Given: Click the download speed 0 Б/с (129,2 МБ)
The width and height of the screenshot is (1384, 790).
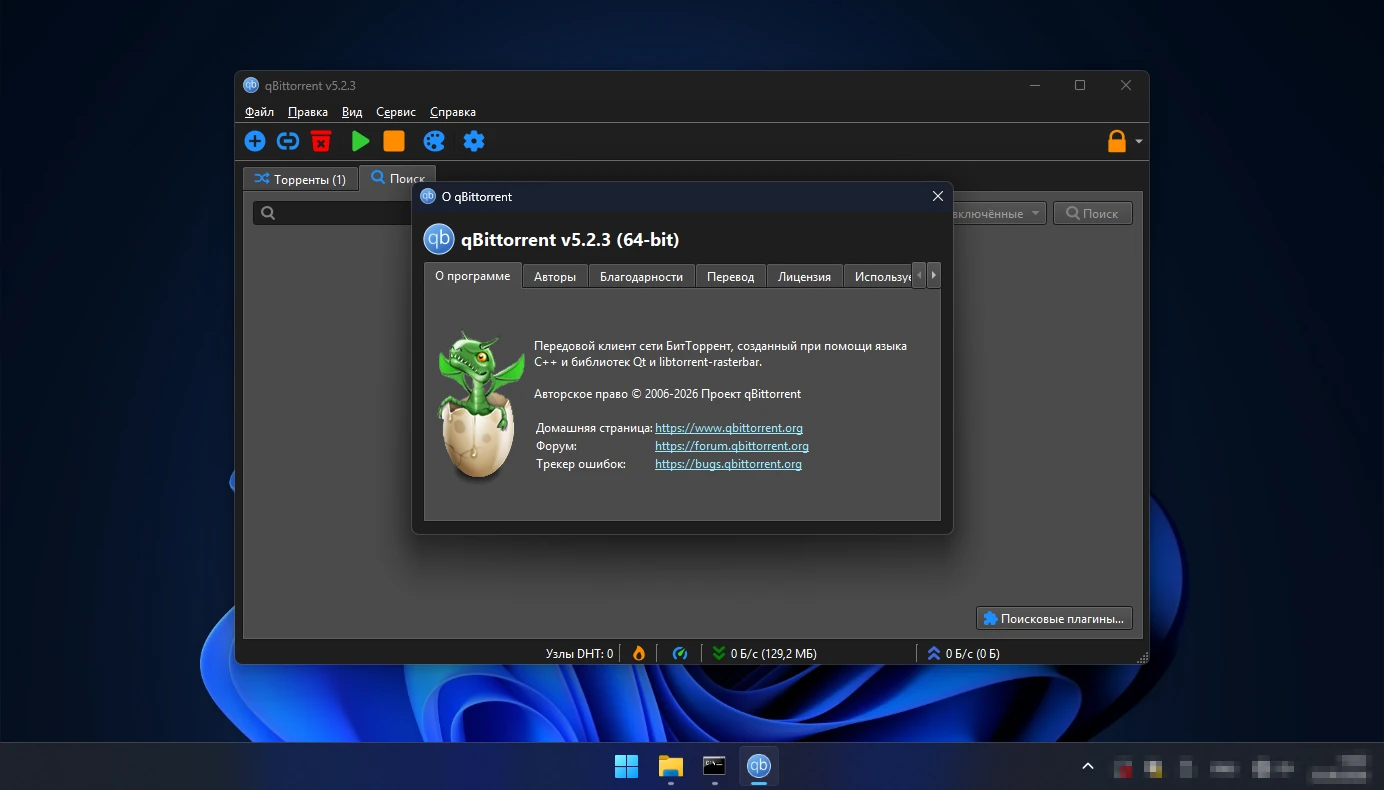Looking at the screenshot, I should (764, 654).
